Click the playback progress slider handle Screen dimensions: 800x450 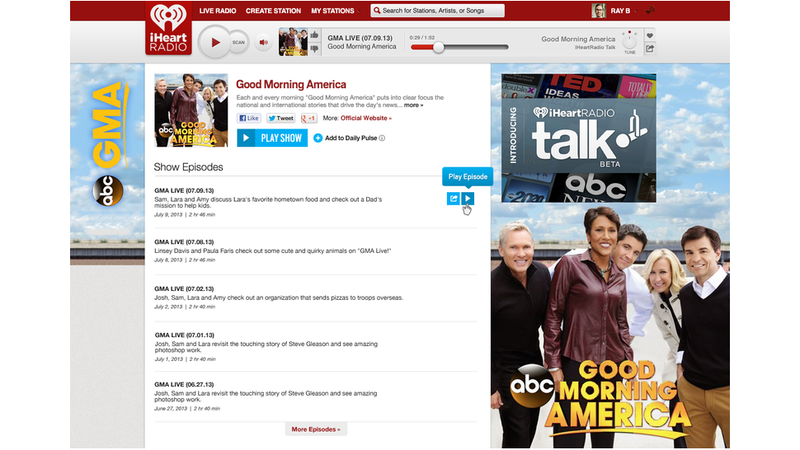(x=438, y=47)
